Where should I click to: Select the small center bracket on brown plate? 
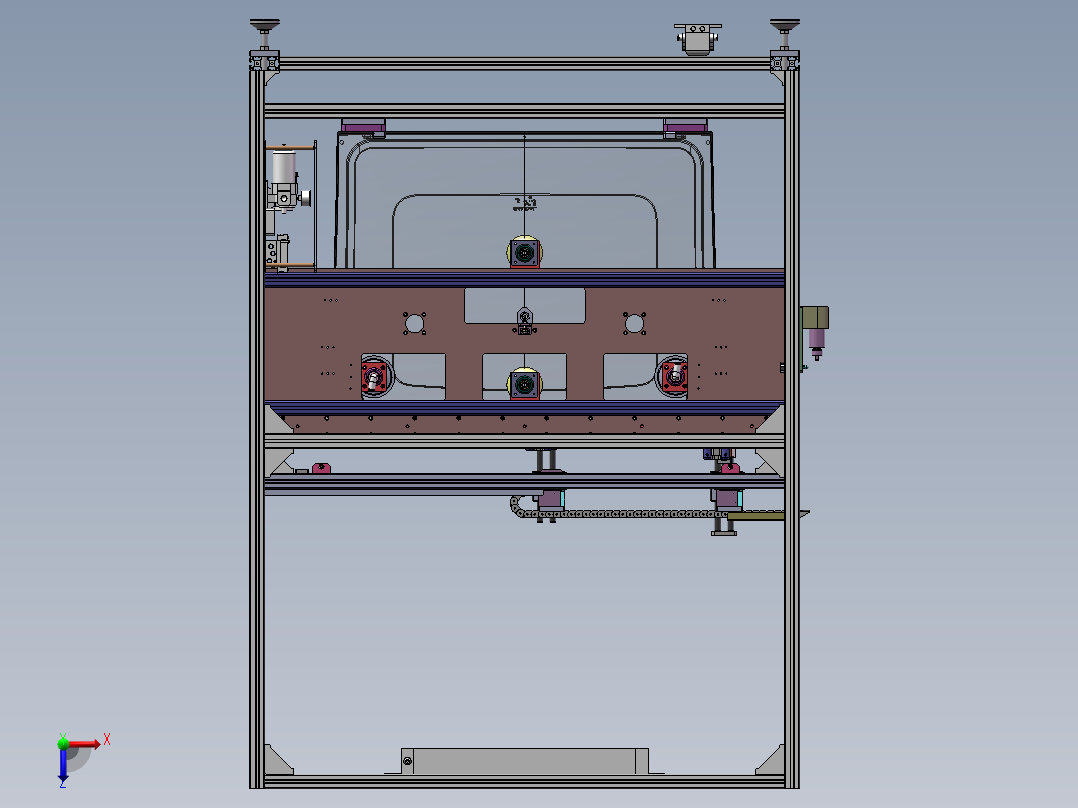525,321
